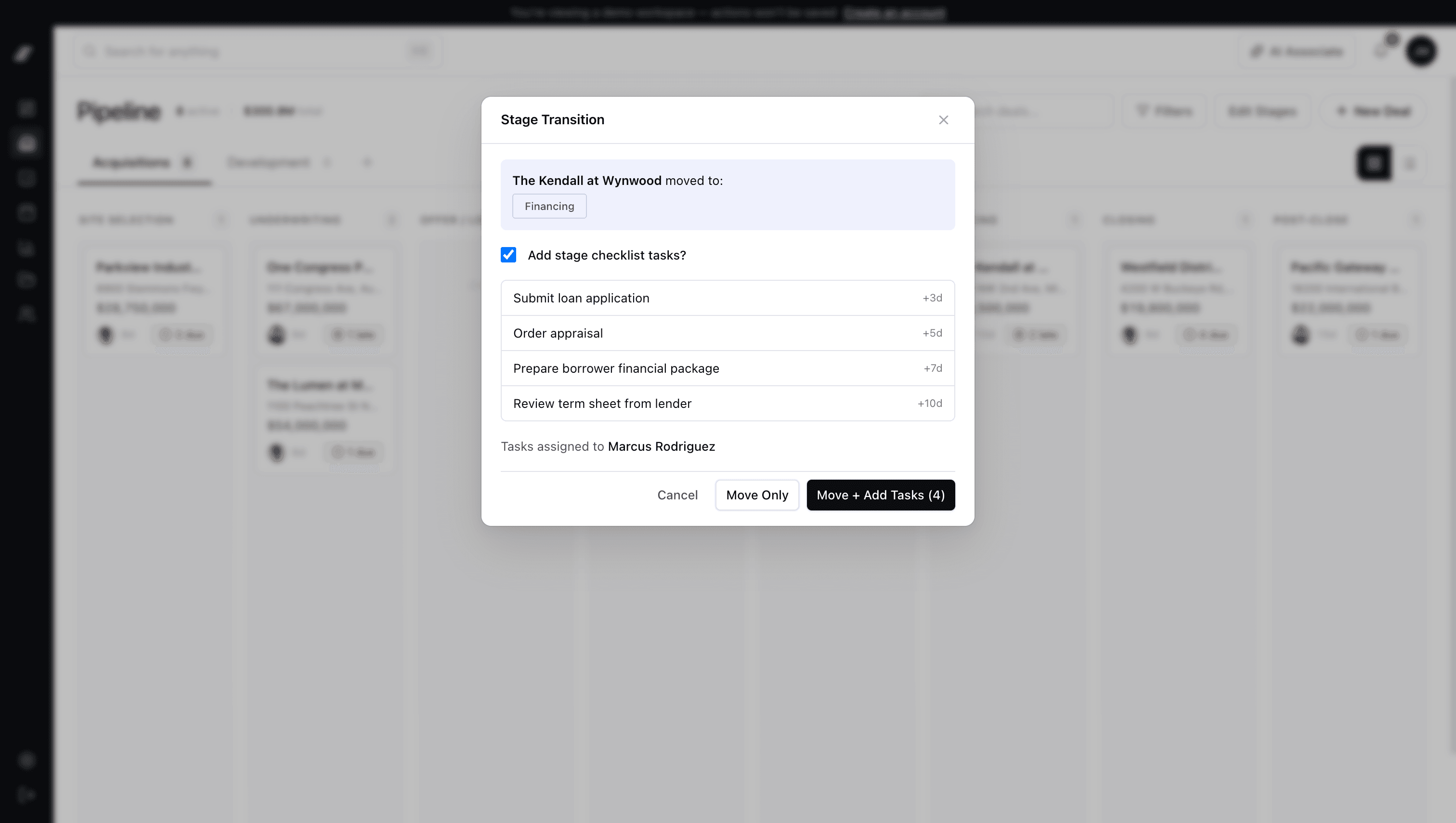Cancel the stage transition
The width and height of the screenshot is (1456, 823).
pos(678,495)
